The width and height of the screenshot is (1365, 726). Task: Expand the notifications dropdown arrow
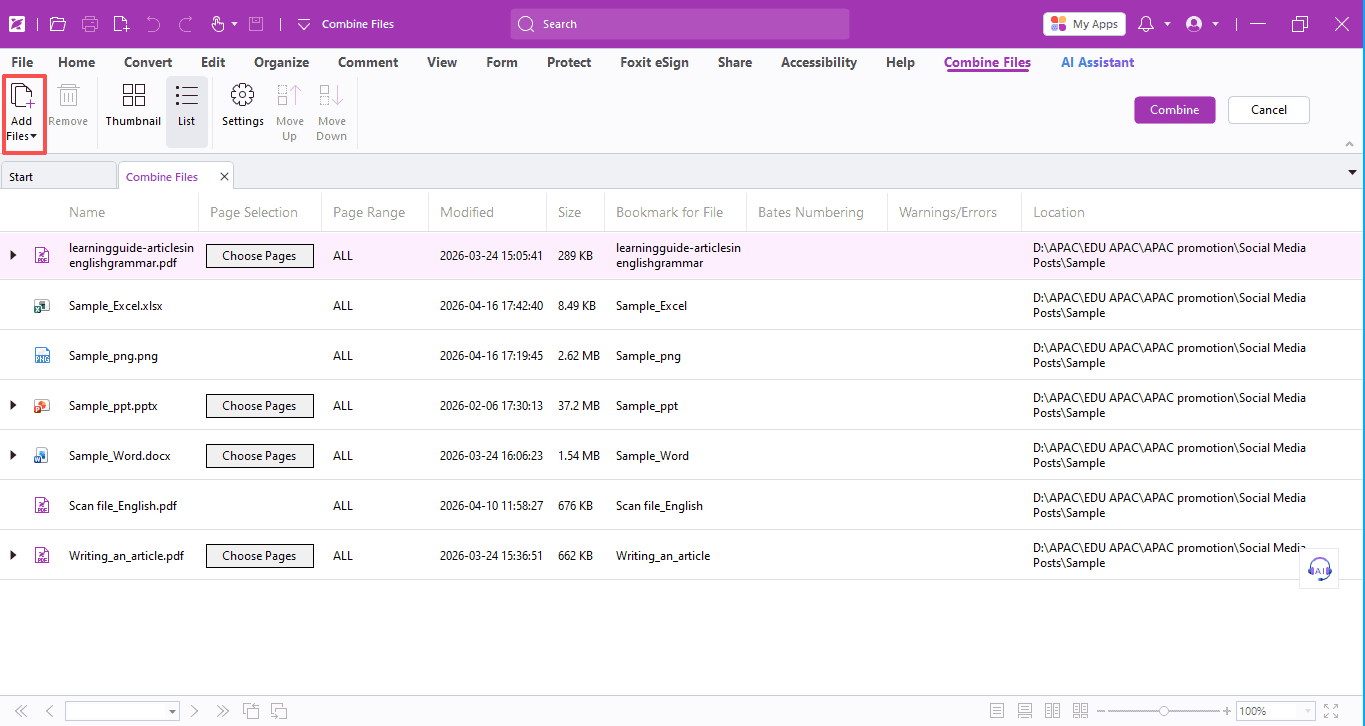point(1167,24)
